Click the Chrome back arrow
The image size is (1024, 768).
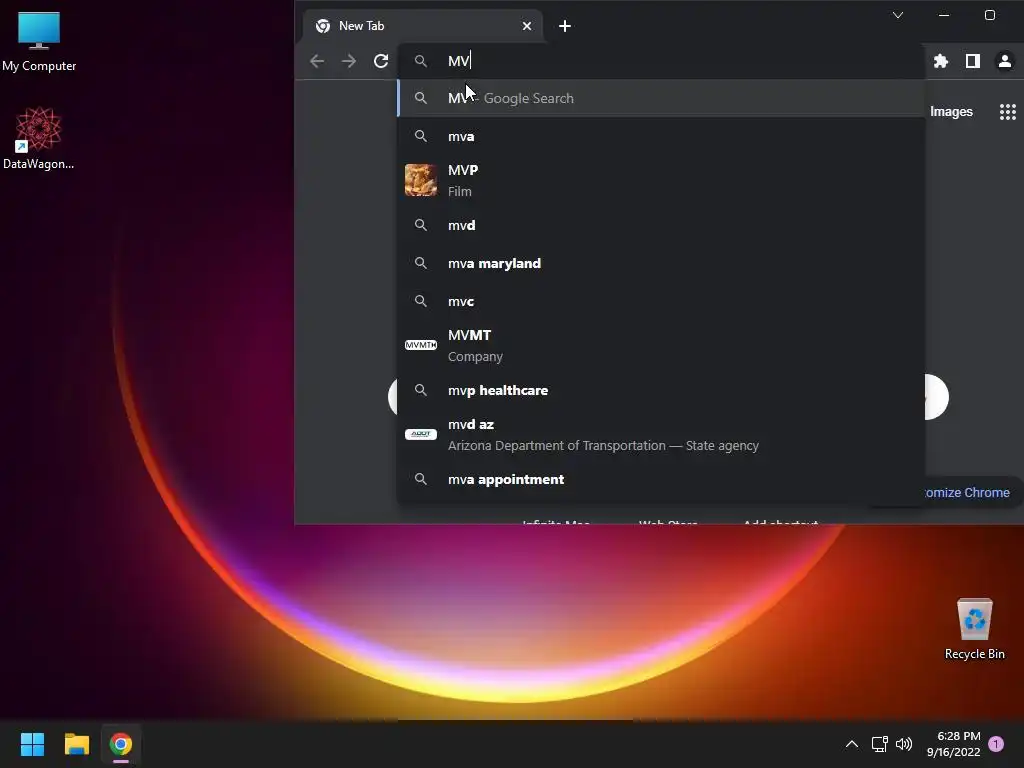point(317,61)
